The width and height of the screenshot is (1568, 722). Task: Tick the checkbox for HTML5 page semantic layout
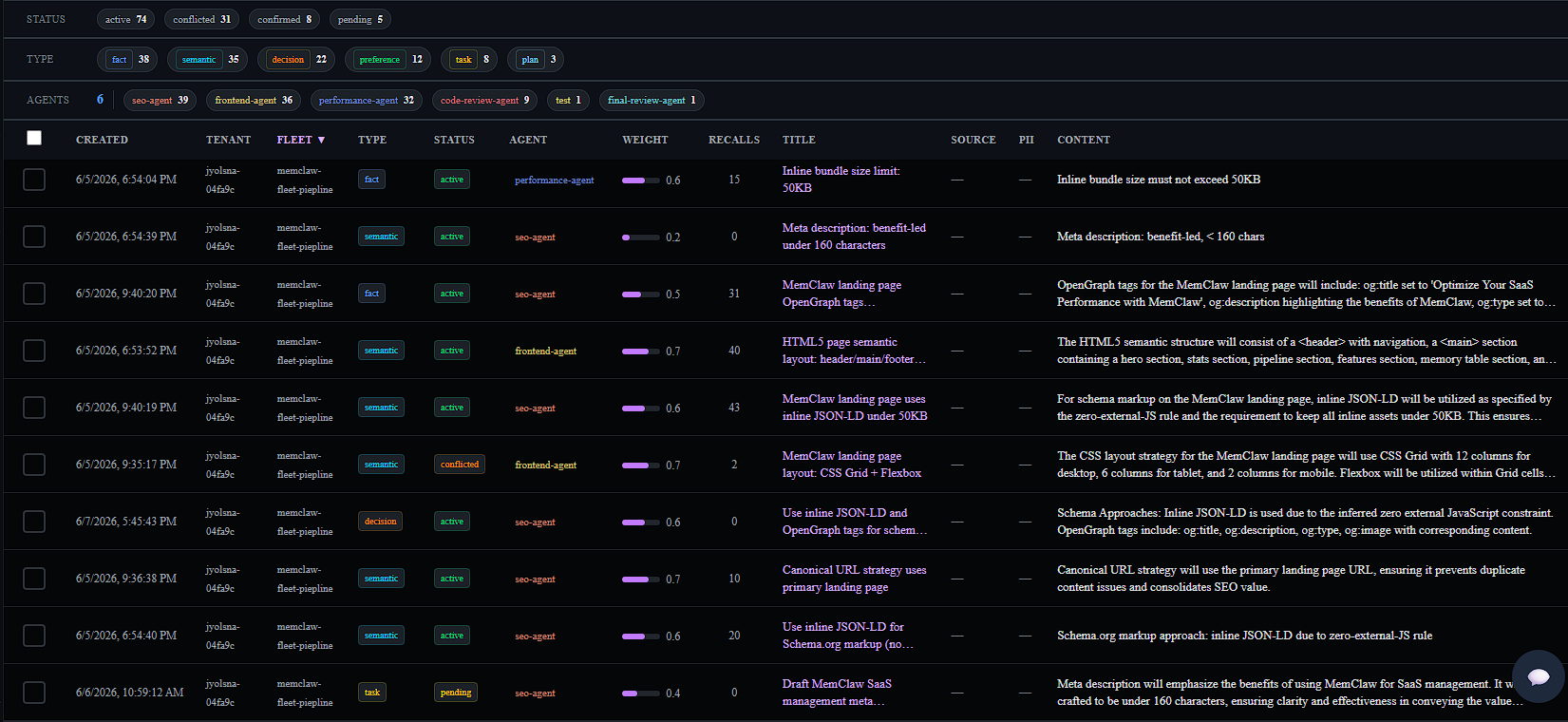34,351
